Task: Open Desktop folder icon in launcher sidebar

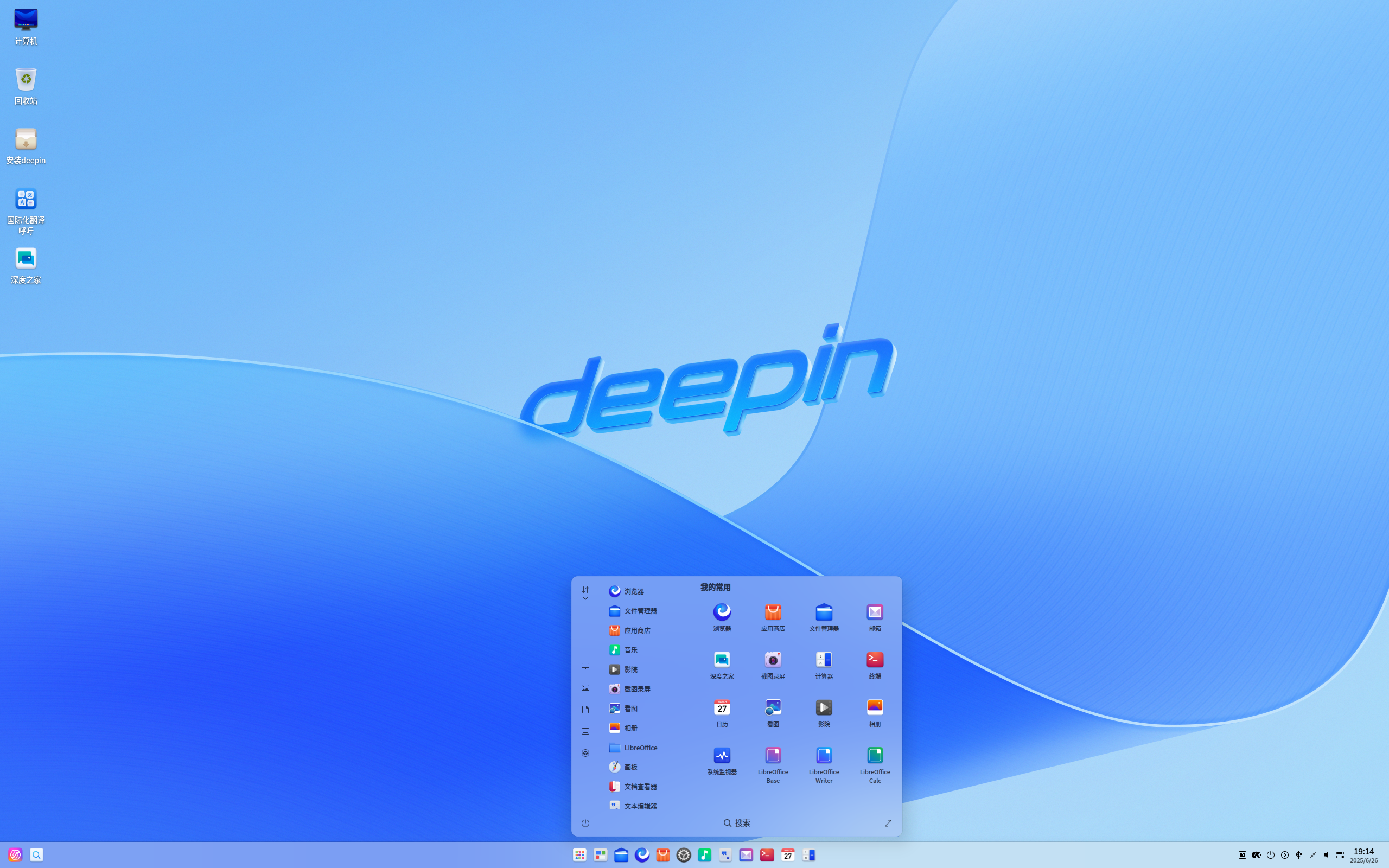Action: [585, 731]
